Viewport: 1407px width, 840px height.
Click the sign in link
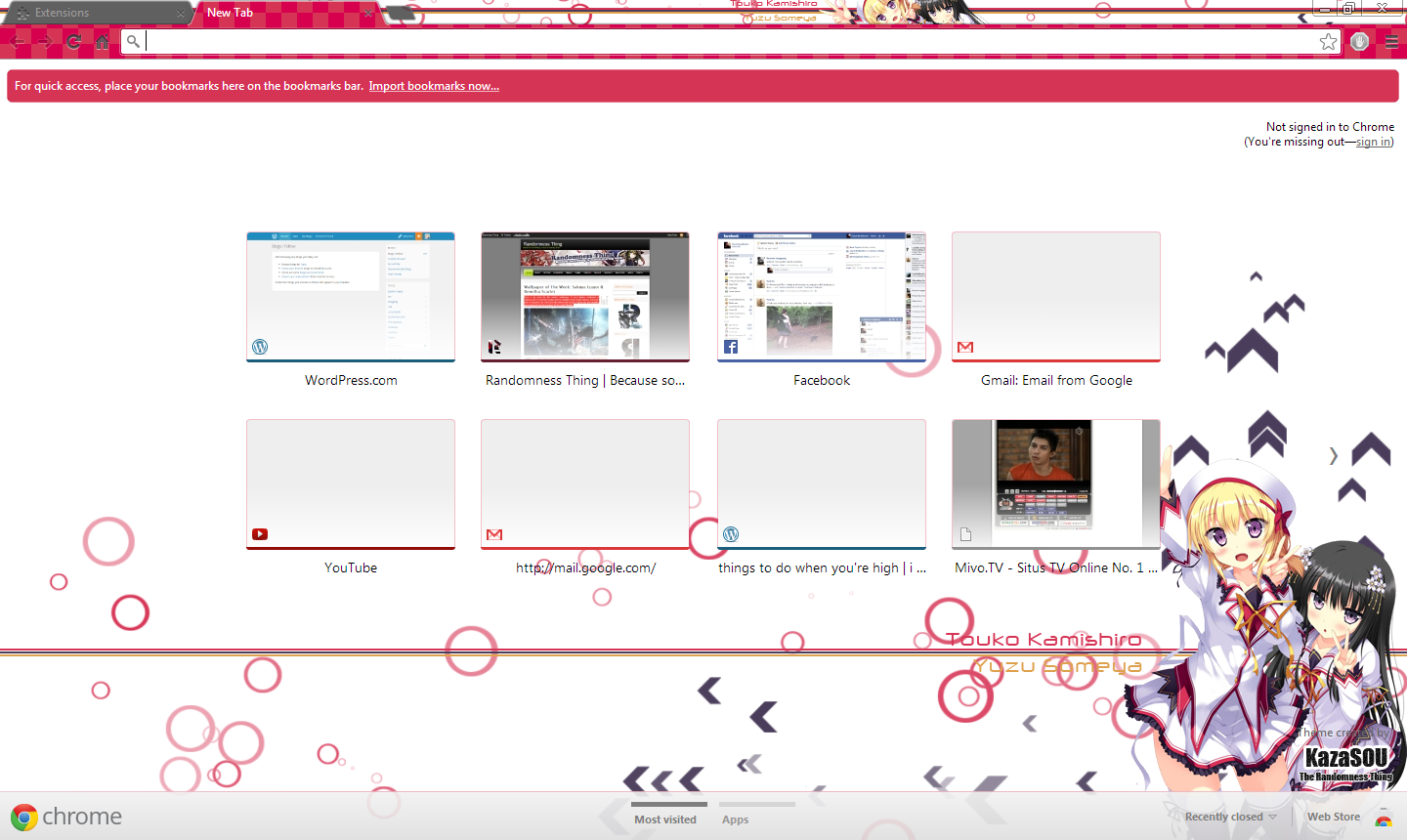point(1373,142)
